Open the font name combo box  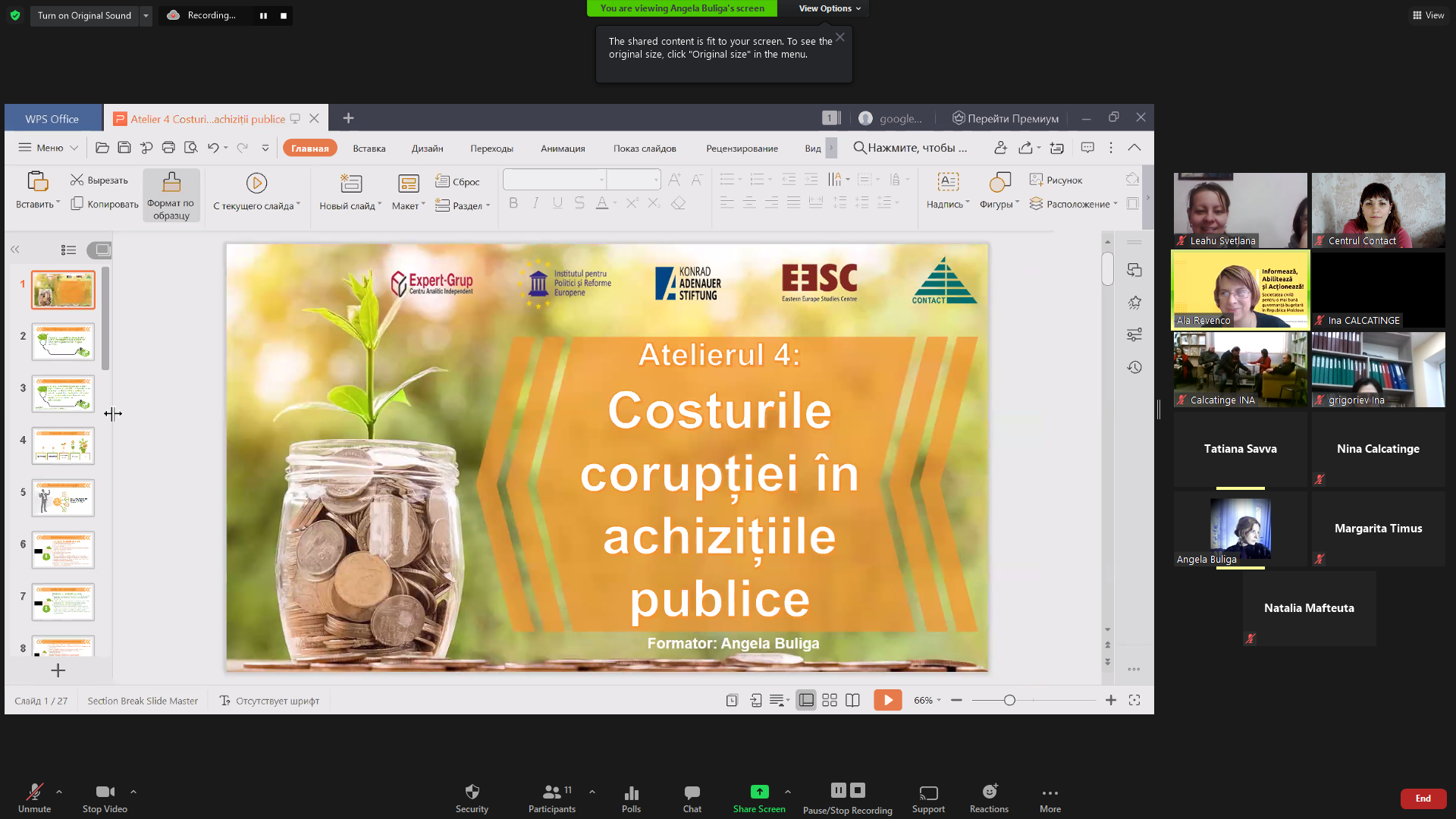pyautogui.click(x=554, y=180)
